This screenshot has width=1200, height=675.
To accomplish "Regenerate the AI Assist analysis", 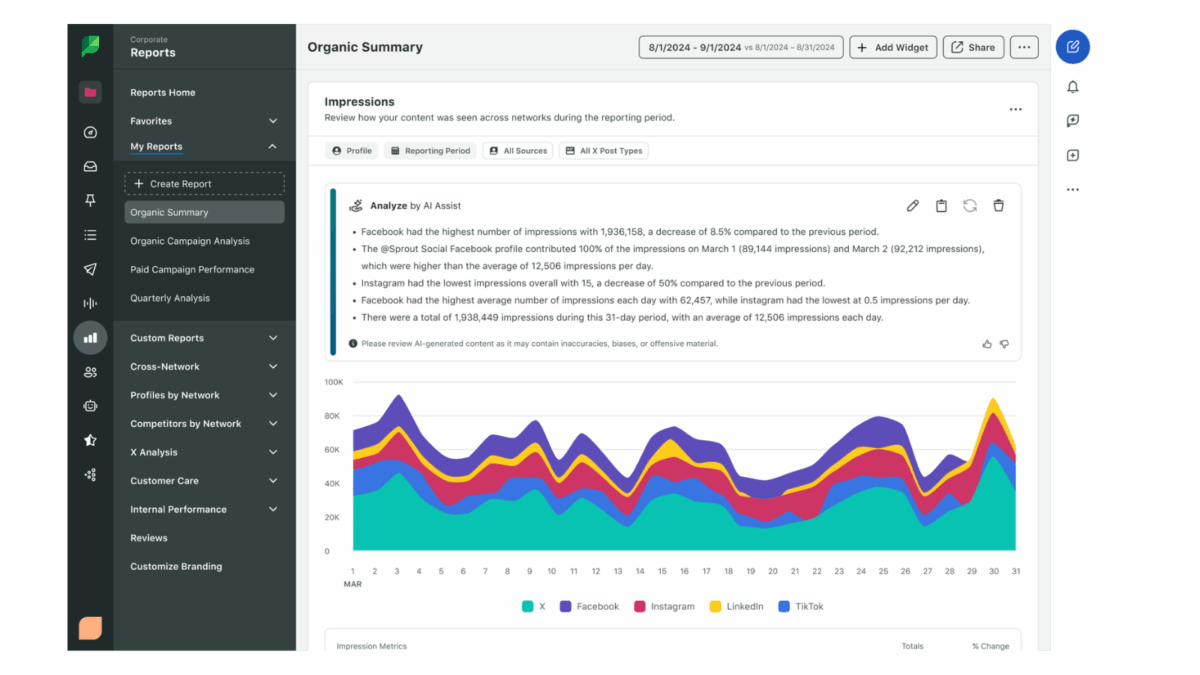I will (x=970, y=206).
